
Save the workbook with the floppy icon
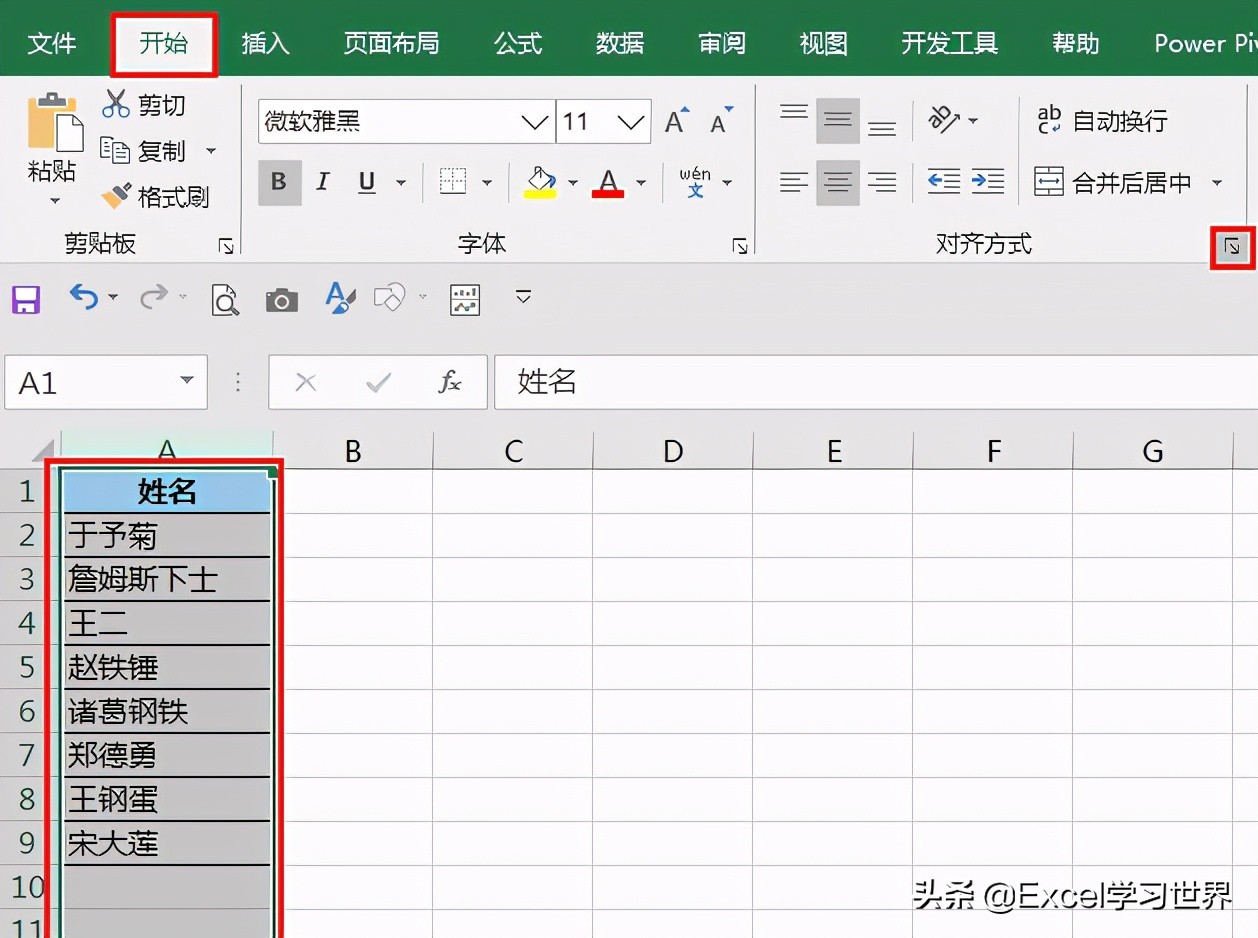(26, 299)
